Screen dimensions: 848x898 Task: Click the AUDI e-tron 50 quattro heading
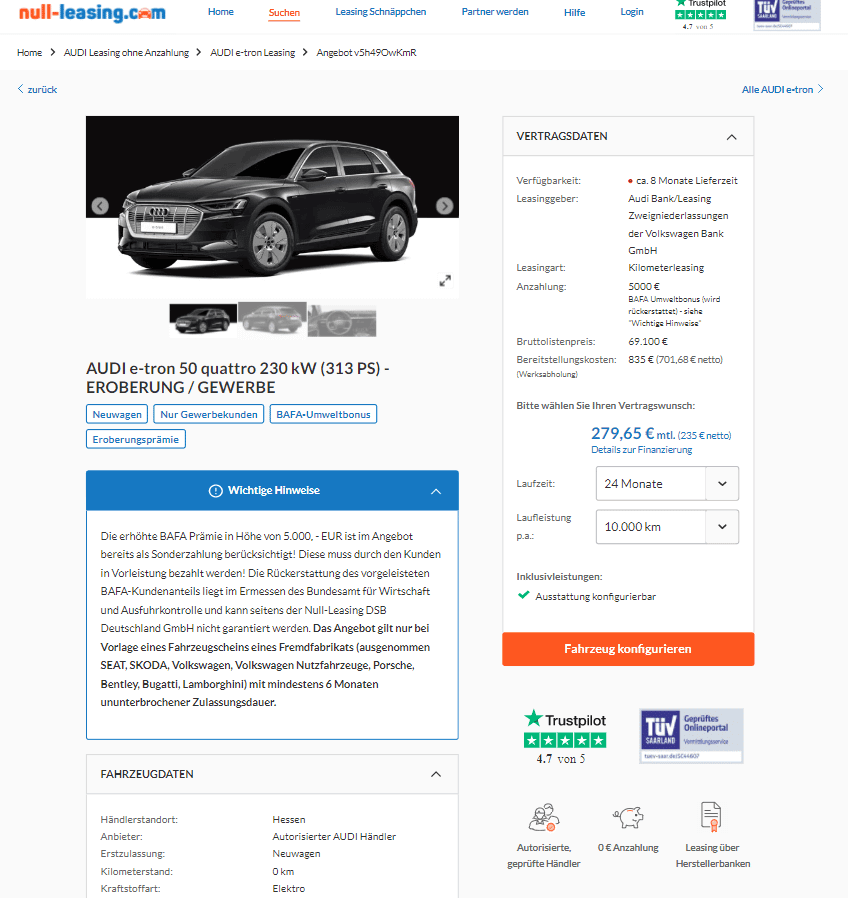point(238,378)
